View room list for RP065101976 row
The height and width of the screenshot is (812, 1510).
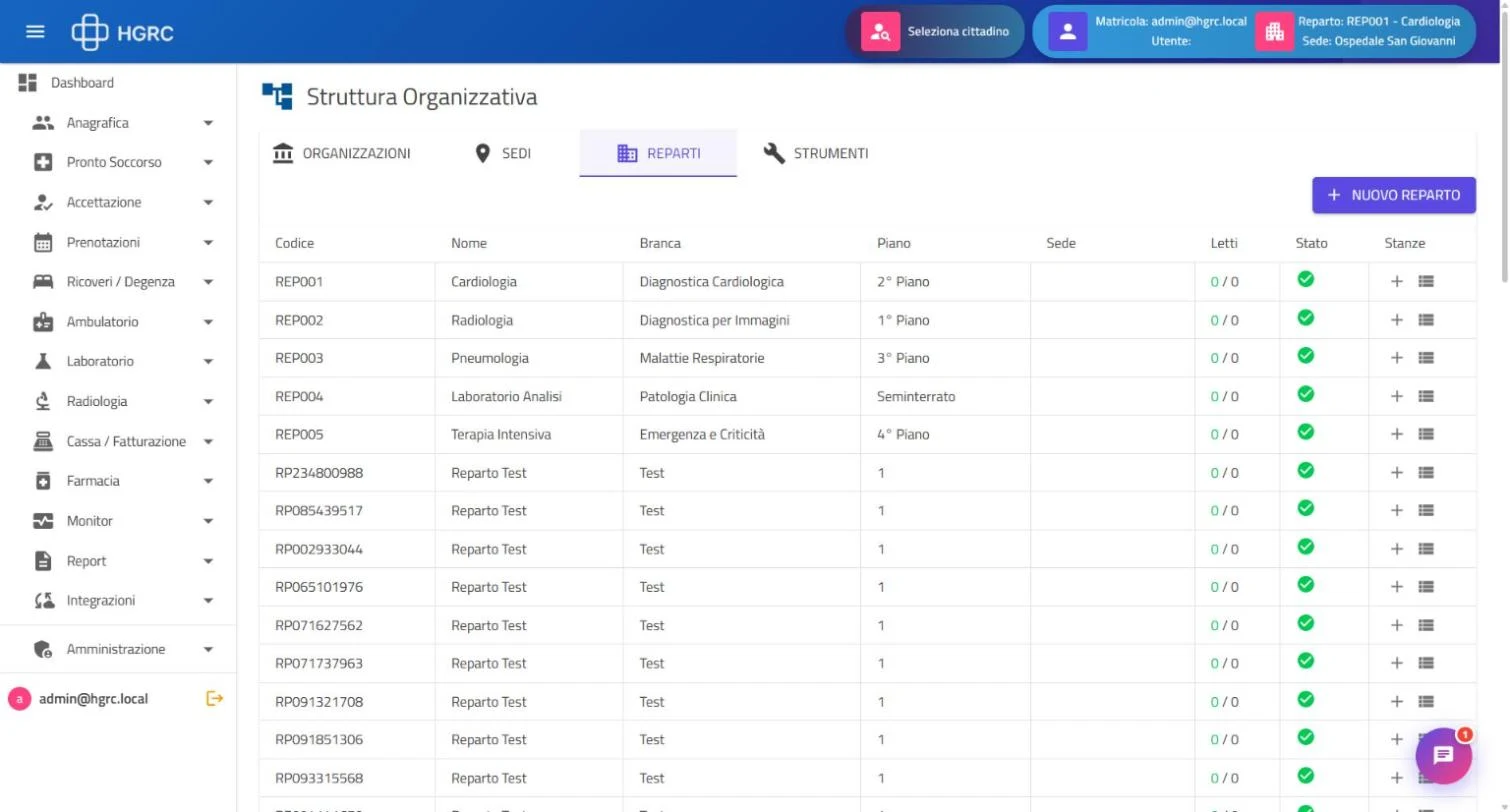[1426, 587]
